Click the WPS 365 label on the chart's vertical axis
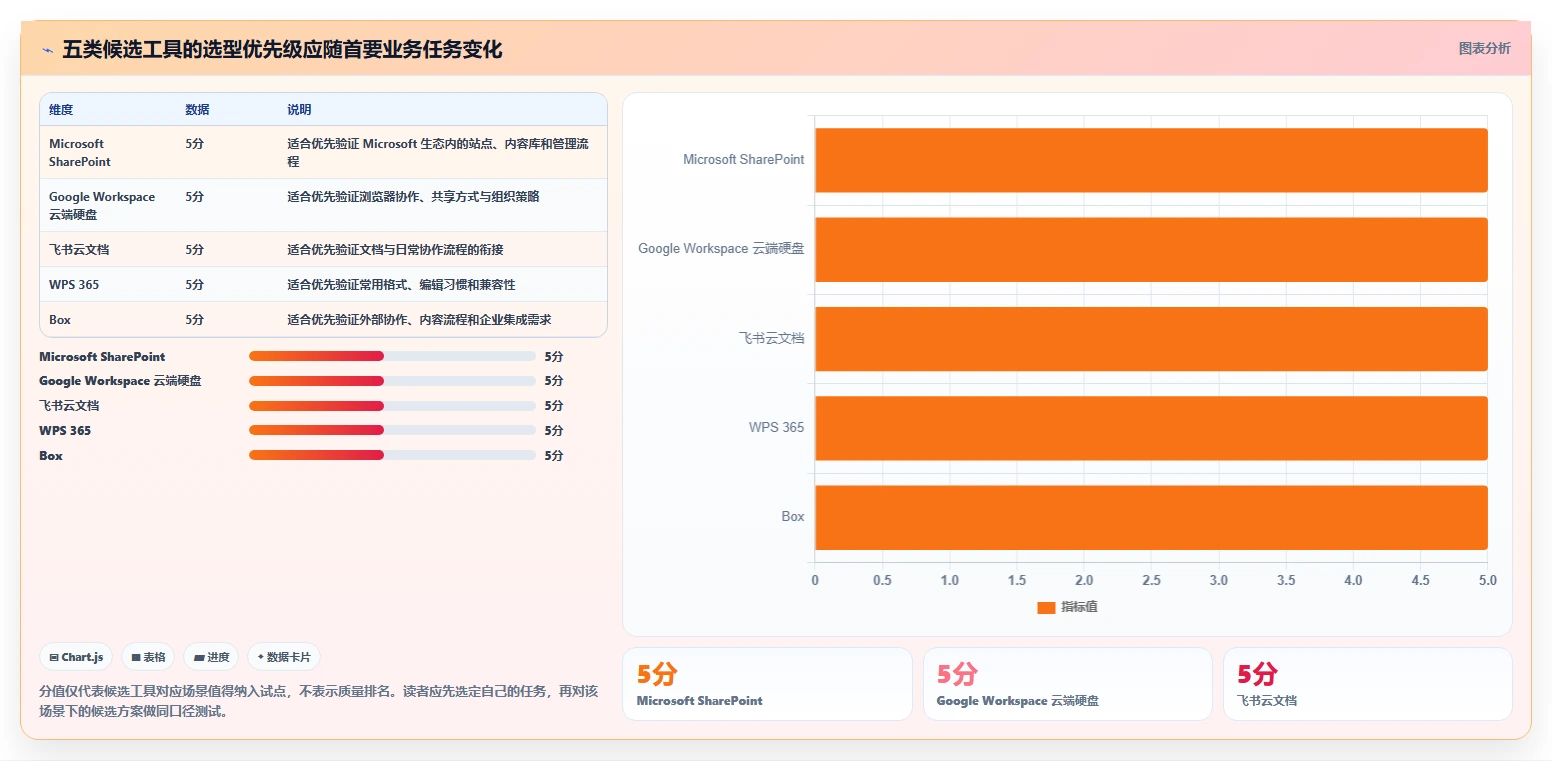1552x761 pixels. (776, 428)
